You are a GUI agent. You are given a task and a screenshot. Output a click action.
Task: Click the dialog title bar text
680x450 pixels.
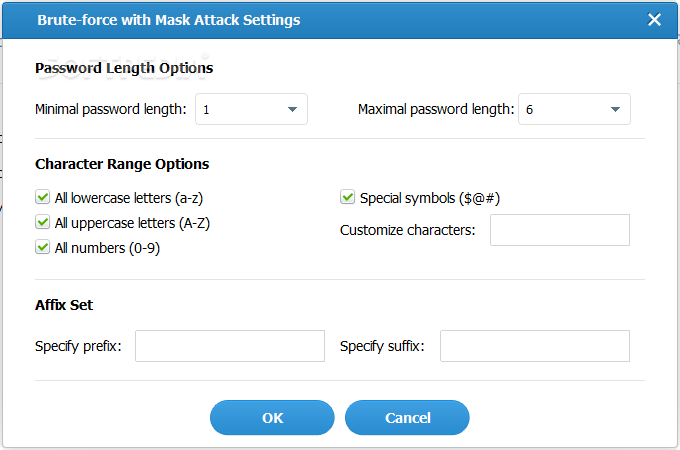pyautogui.click(x=169, y=20)
